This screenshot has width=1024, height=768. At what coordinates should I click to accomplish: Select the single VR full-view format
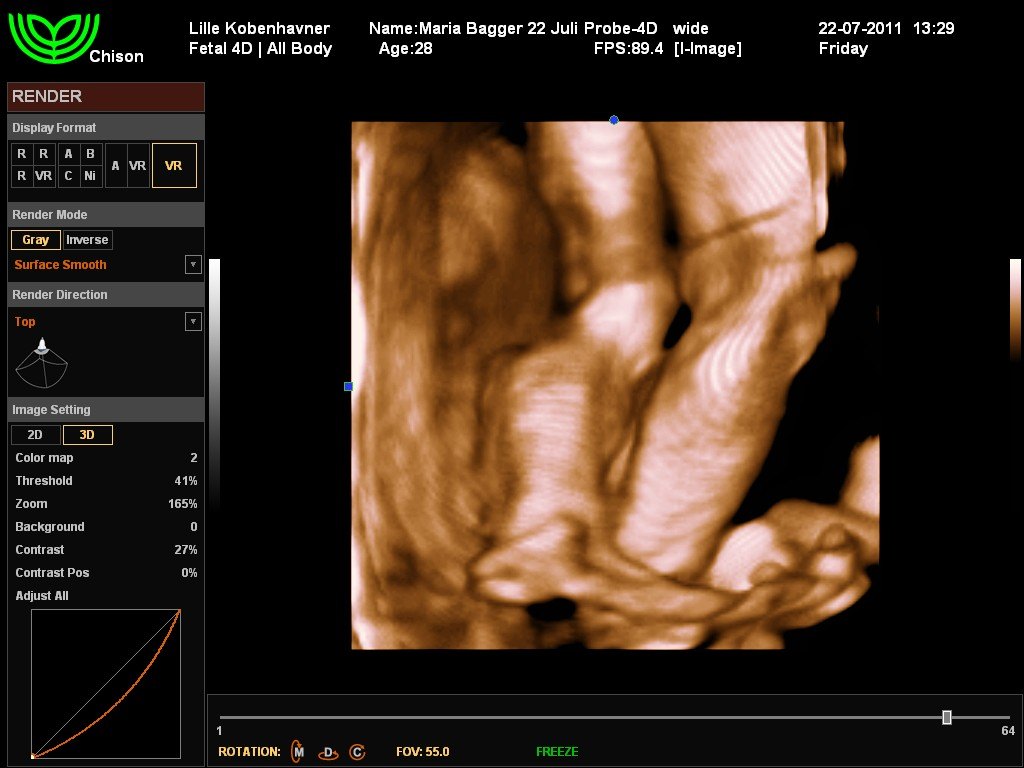point(174,166)
